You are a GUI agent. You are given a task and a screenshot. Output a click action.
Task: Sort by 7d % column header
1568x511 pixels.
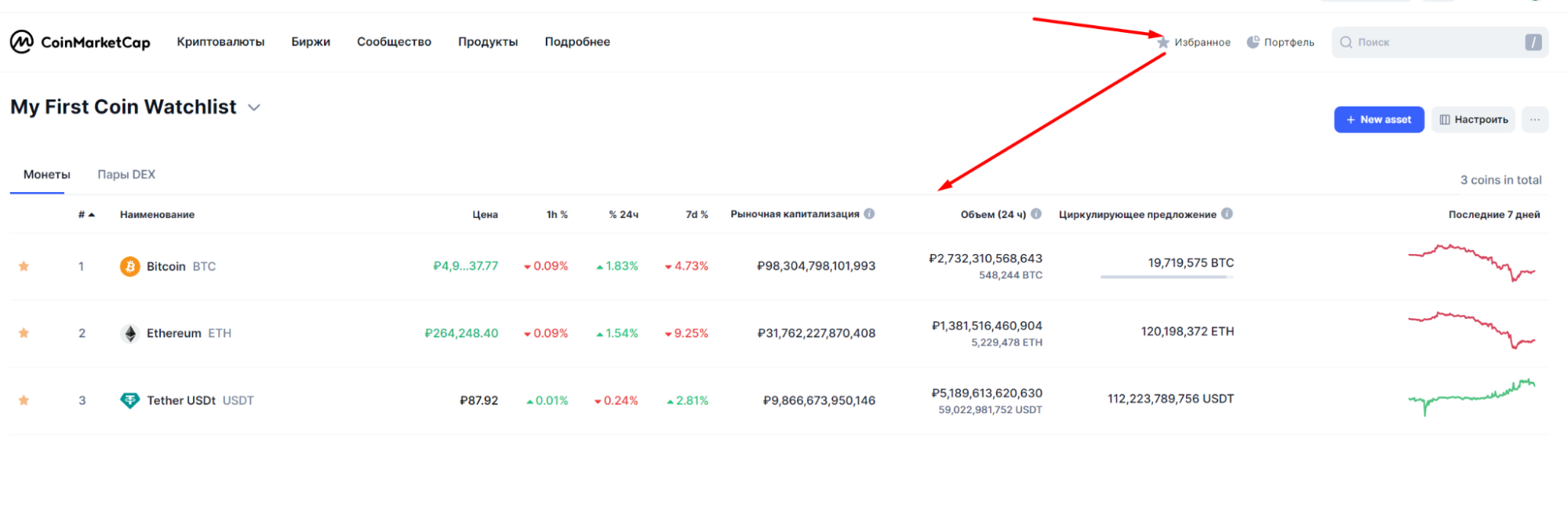[697, 215]
